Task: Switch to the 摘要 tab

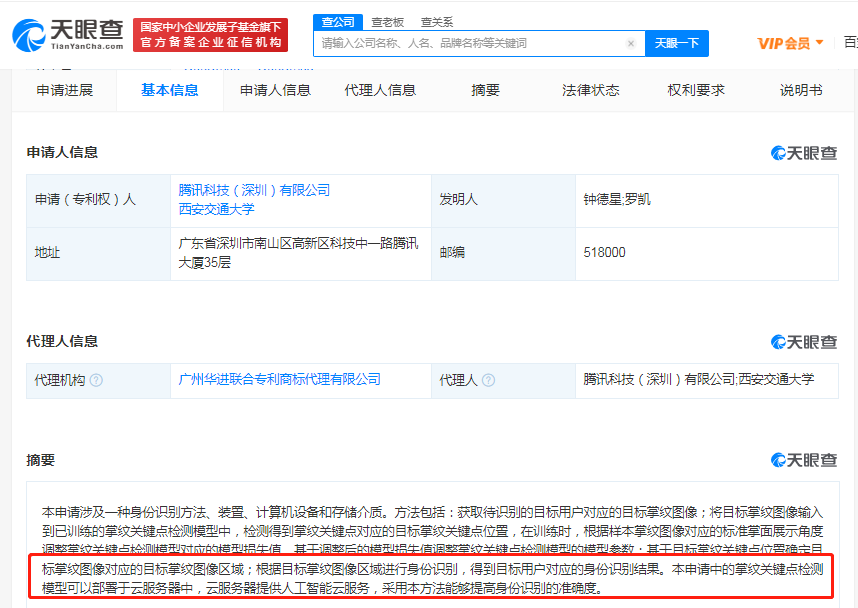Action: pos(485,90)
